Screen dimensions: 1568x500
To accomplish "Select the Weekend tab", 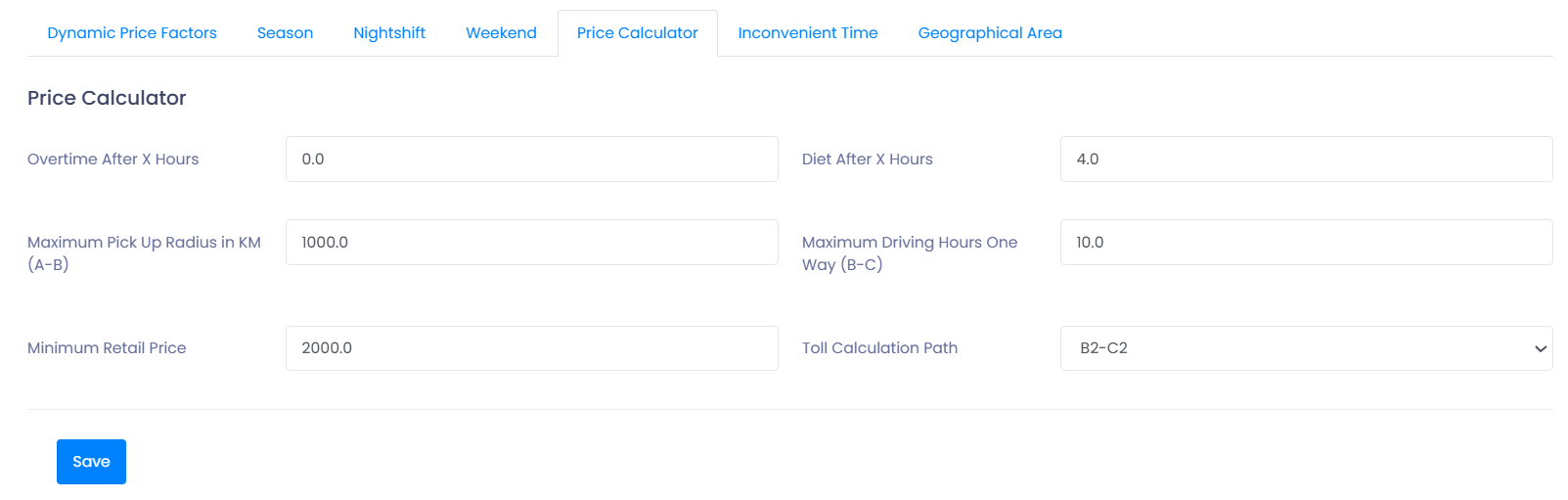I will click(501, 33).
